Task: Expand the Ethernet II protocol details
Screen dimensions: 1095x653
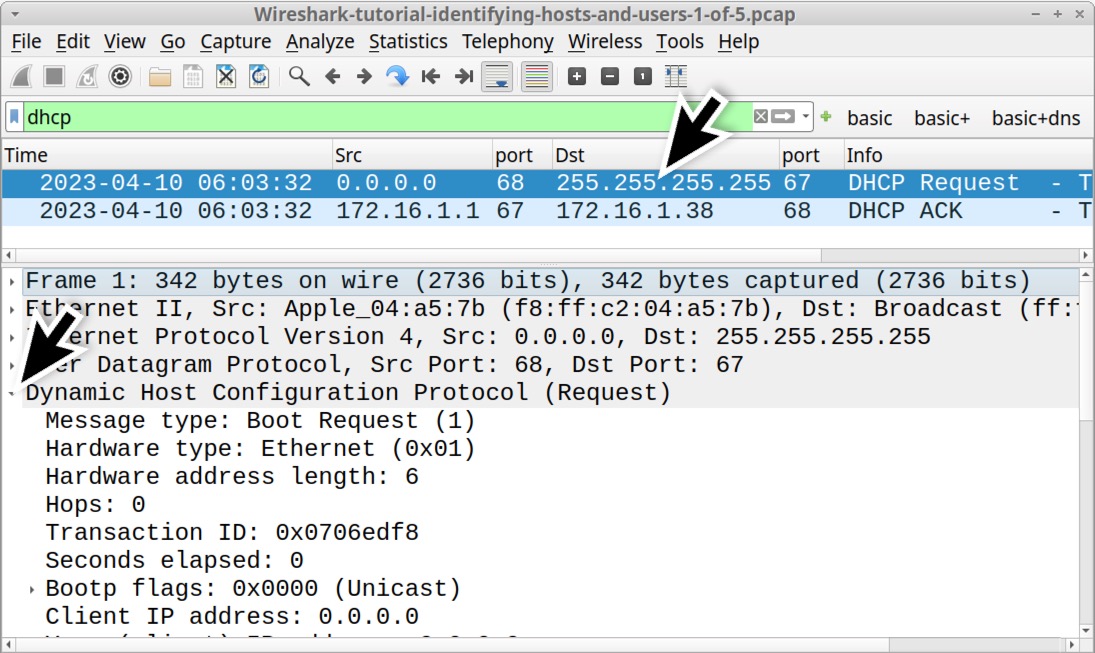Action: [x=10, y=308]
